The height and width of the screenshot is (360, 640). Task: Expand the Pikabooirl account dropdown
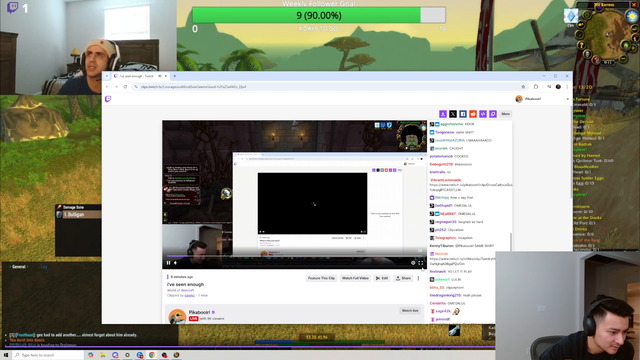pyautogui.click(x=567, y=99)
